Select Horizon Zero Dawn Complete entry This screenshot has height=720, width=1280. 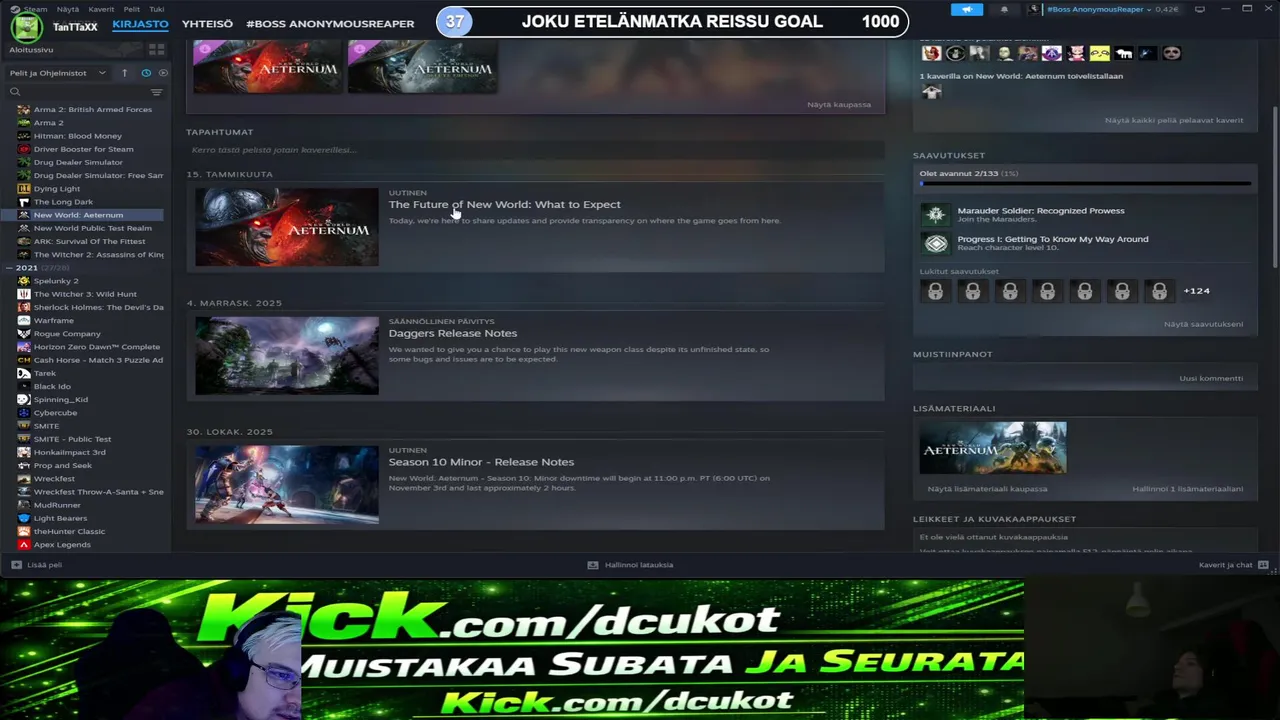(x=97, y=347)
